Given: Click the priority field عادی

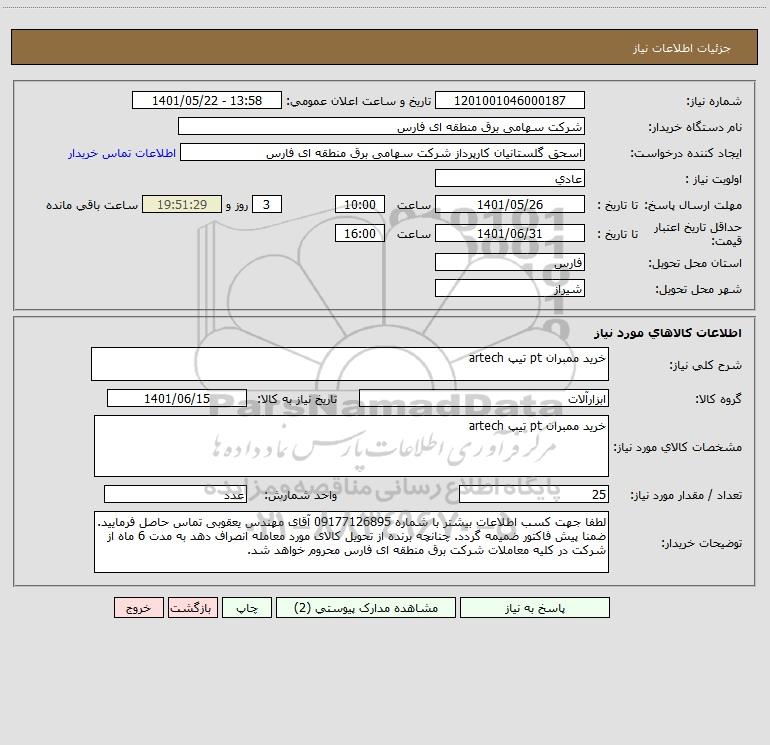Looking at the screenshot, I should click(510, 178).
